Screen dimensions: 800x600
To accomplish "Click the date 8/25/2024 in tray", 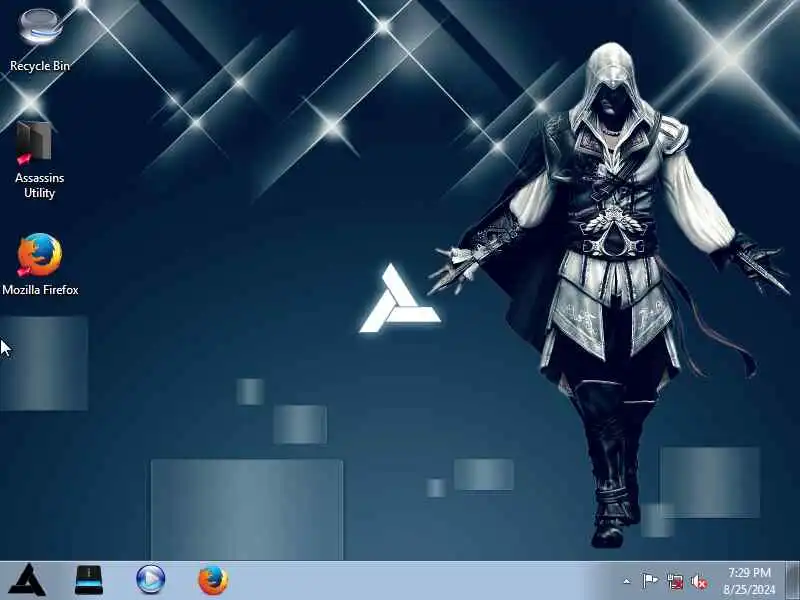I will click(x=749, y=589).
